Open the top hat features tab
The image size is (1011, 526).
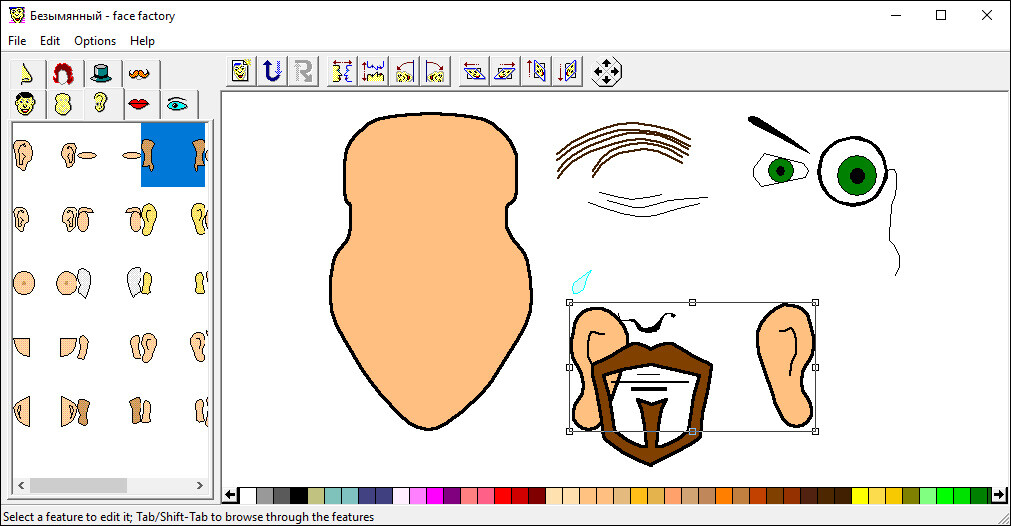click(102, 74)
